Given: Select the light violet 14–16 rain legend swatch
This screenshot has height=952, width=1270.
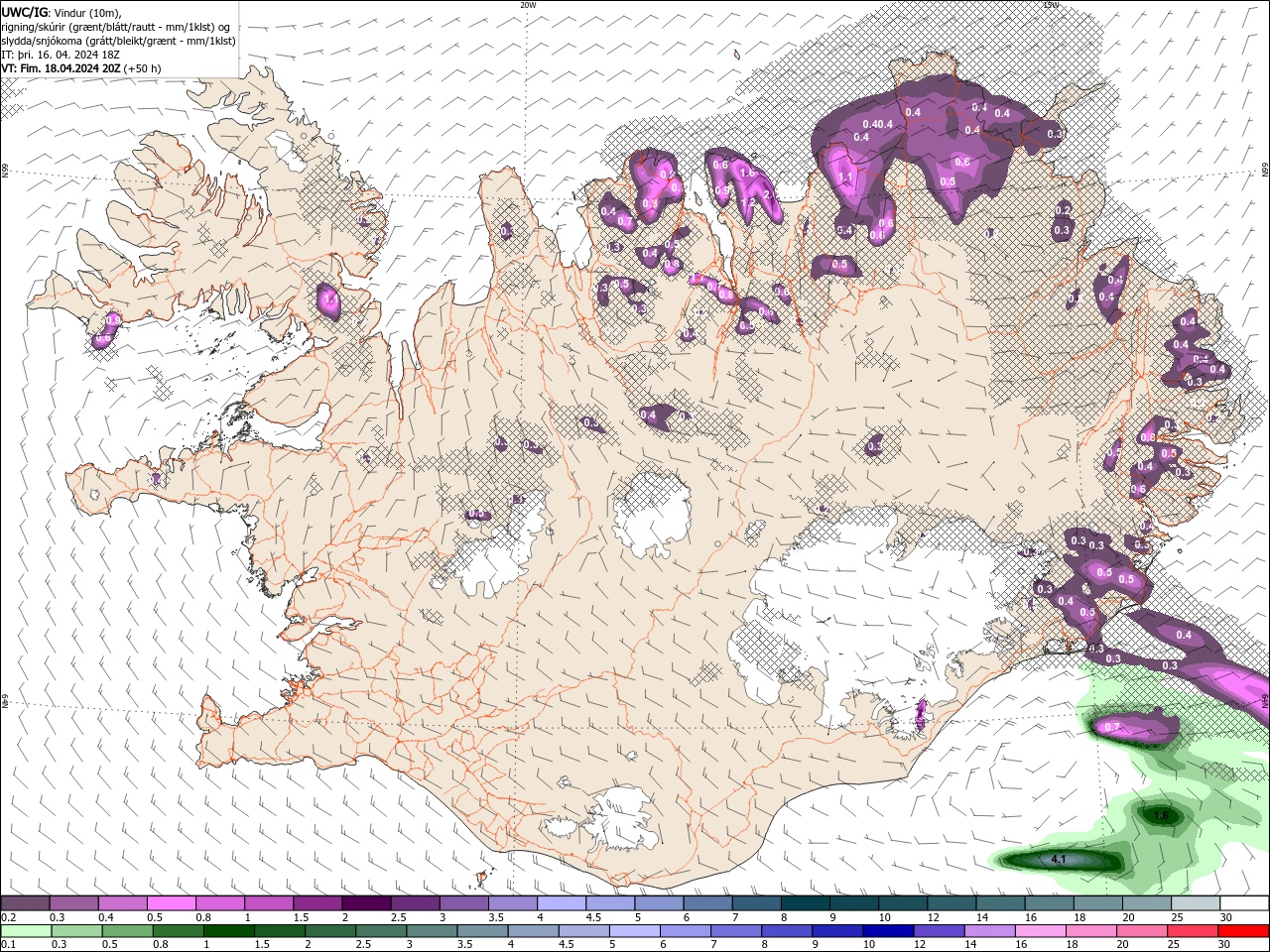Looking at the screenshot, I should coord(989,931).
